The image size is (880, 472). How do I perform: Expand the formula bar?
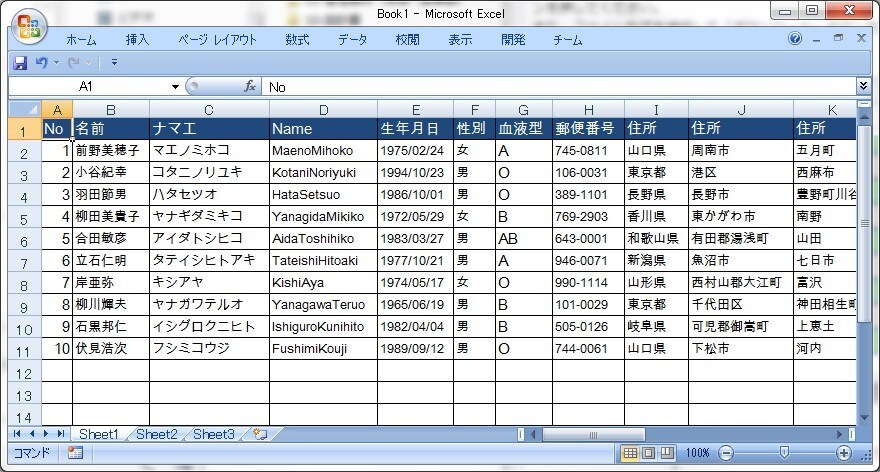pyautogui.click(x=863, y=86)
